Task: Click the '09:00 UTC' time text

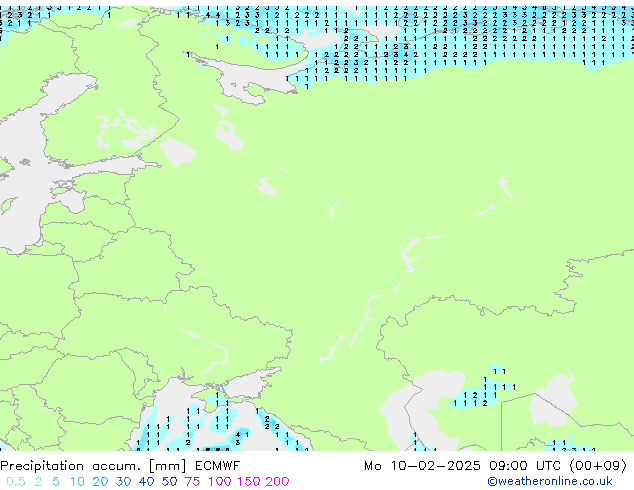Action: [525, 466]
